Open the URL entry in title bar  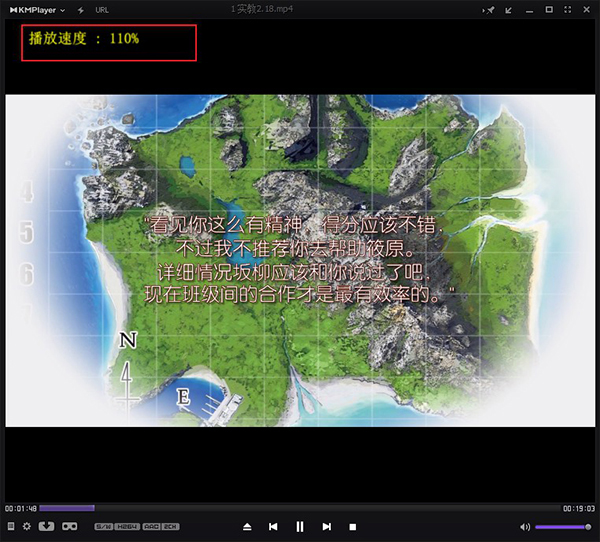102,9
